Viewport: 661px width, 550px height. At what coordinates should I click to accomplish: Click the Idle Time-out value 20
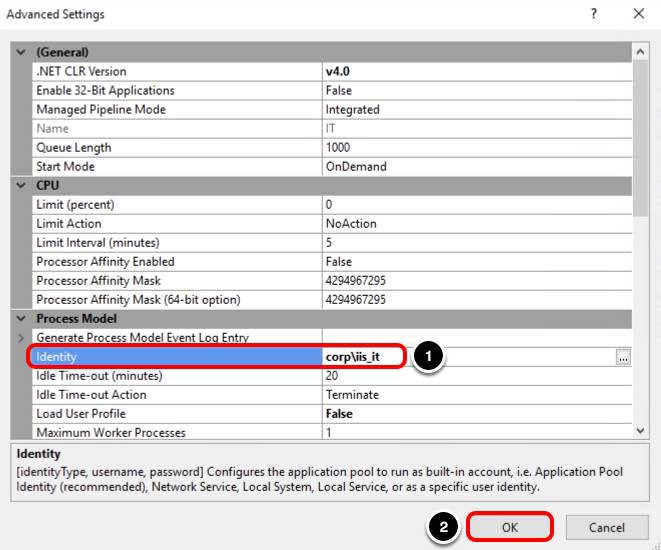point(477,376)
